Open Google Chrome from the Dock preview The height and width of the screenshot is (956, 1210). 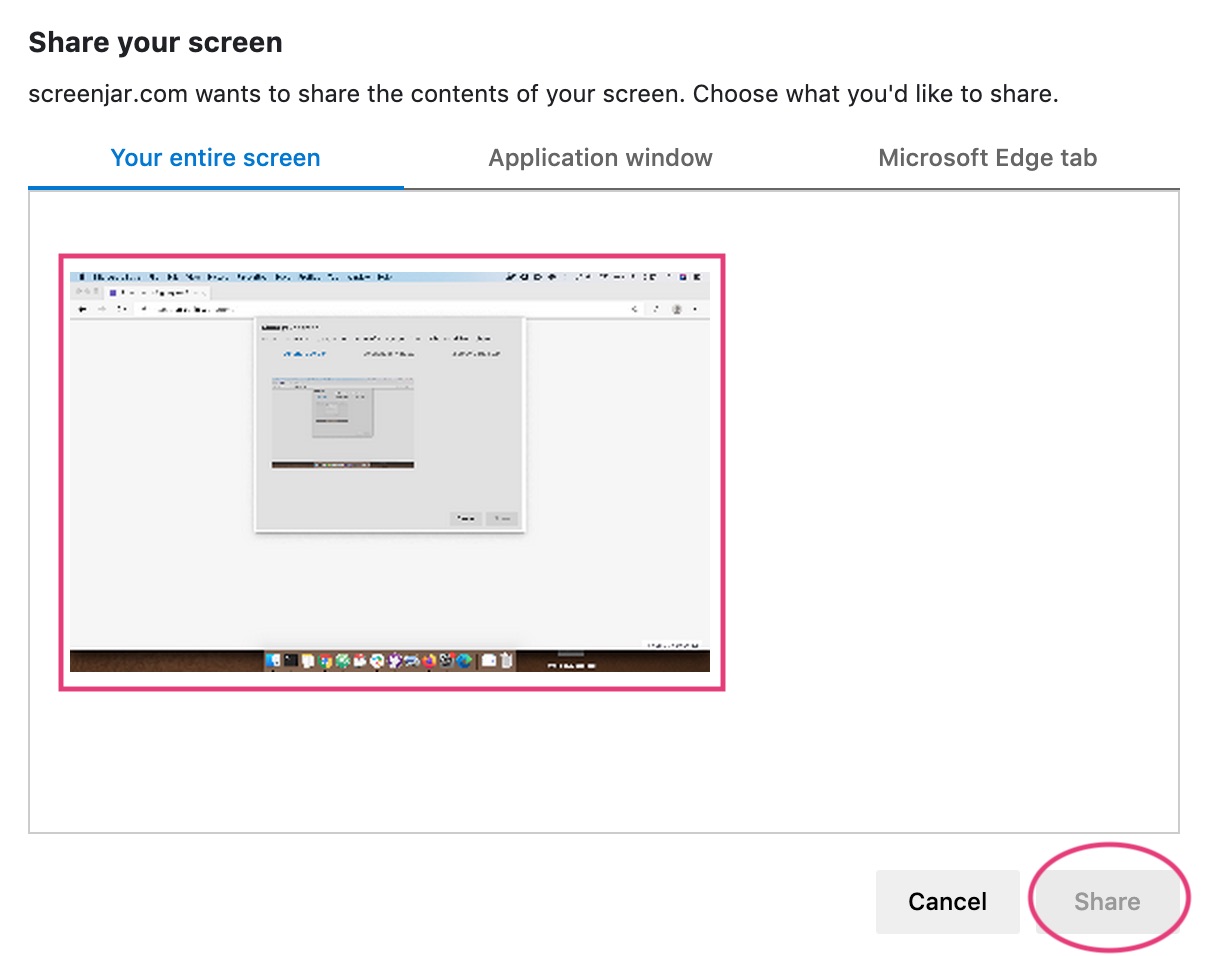click(327, 661)
